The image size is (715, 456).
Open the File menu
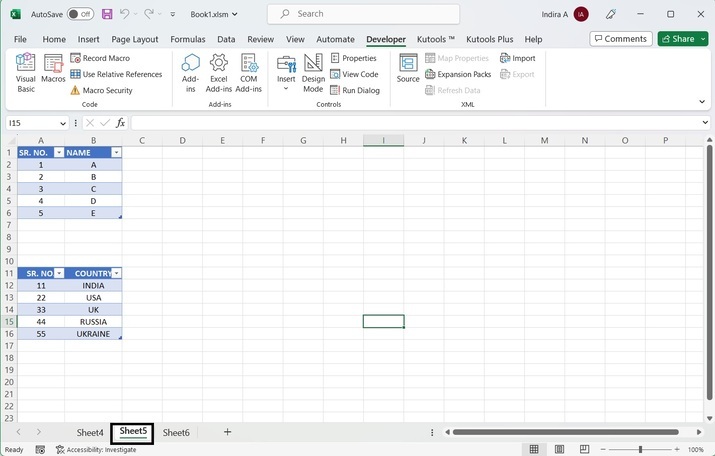coord(20,39)
